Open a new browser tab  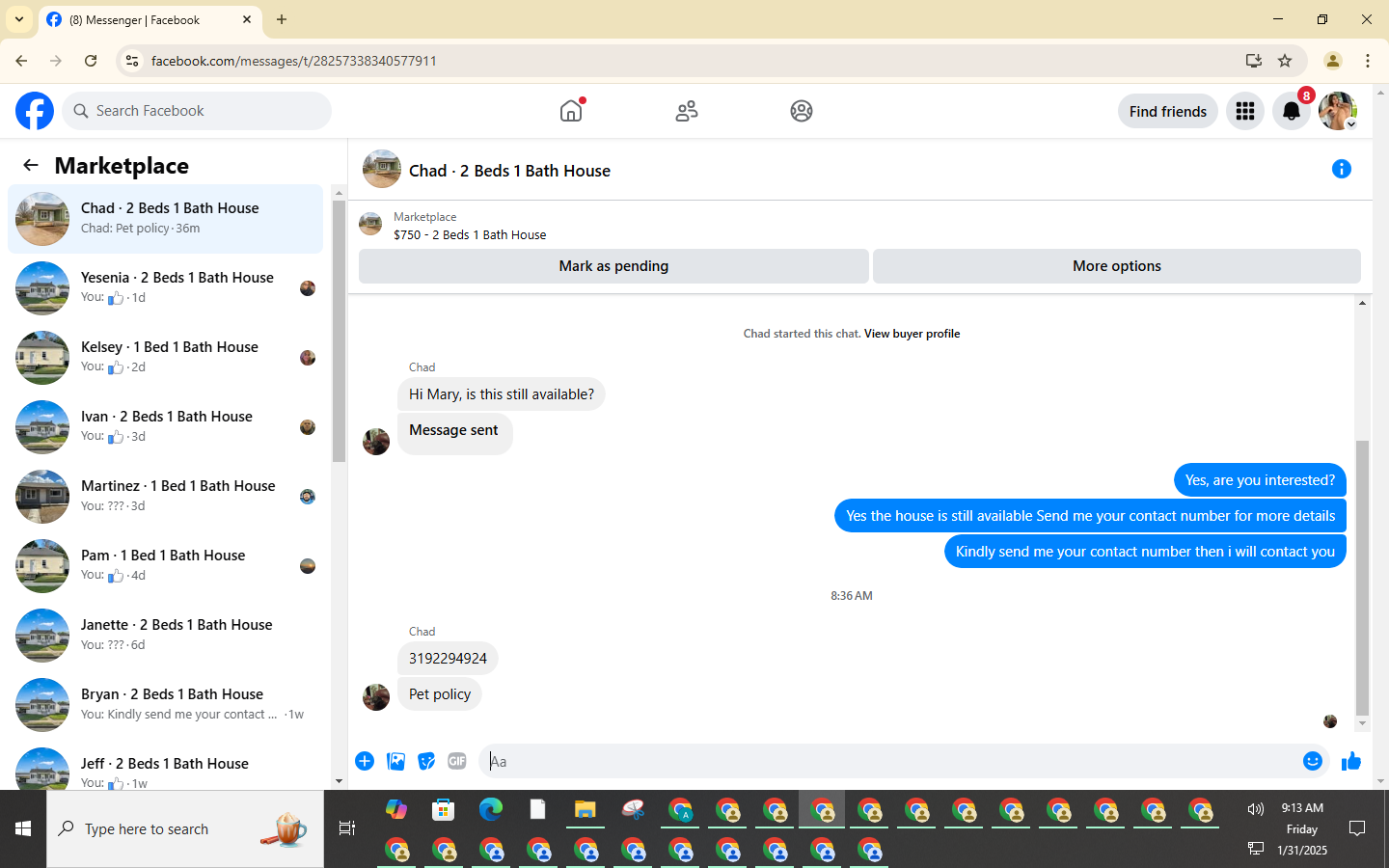(x=282, y=19)
